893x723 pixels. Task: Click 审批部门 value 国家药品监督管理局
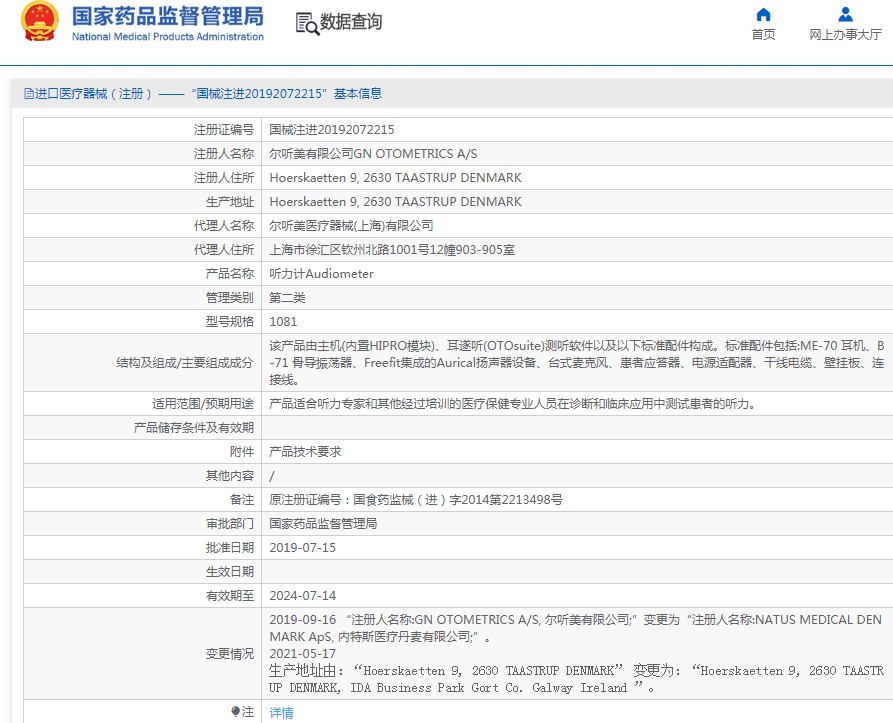point(323,523)
